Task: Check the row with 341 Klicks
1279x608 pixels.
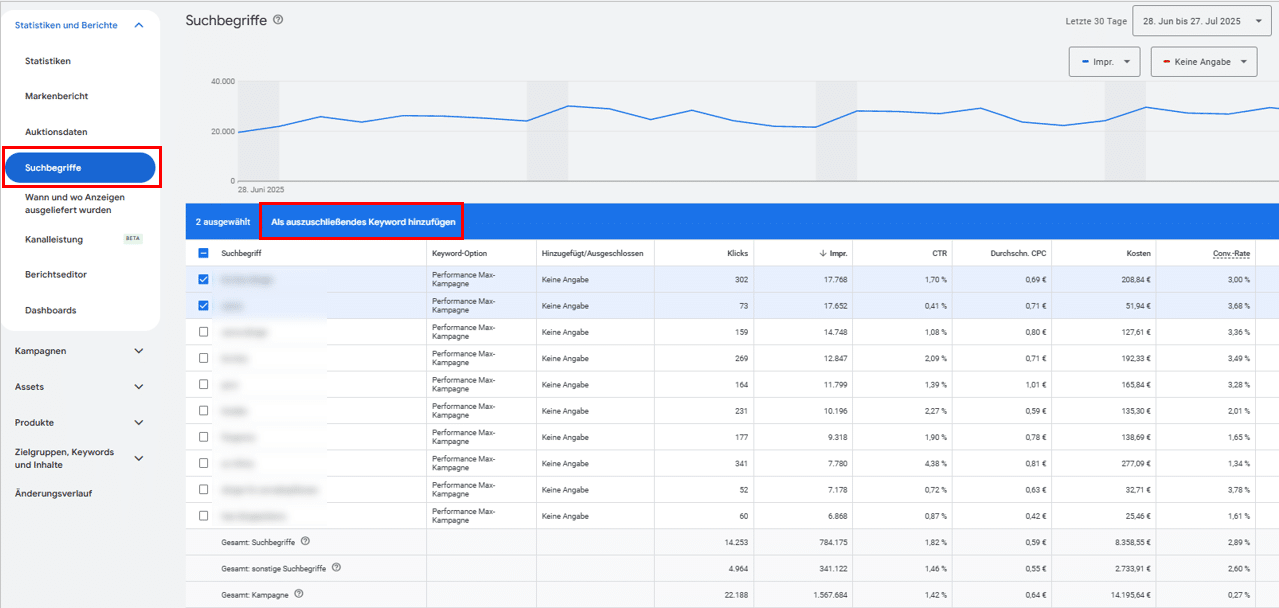Action: [204, 463]
